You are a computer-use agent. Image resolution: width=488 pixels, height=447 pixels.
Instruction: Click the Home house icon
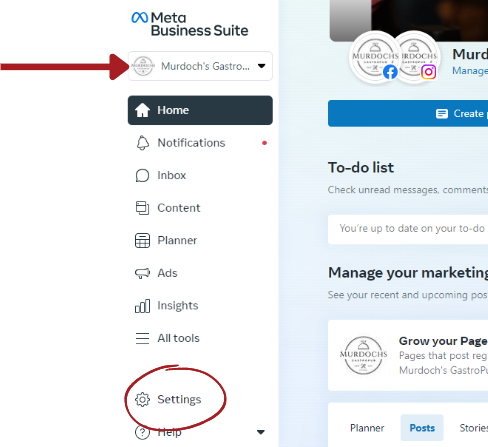click(142, 110)
